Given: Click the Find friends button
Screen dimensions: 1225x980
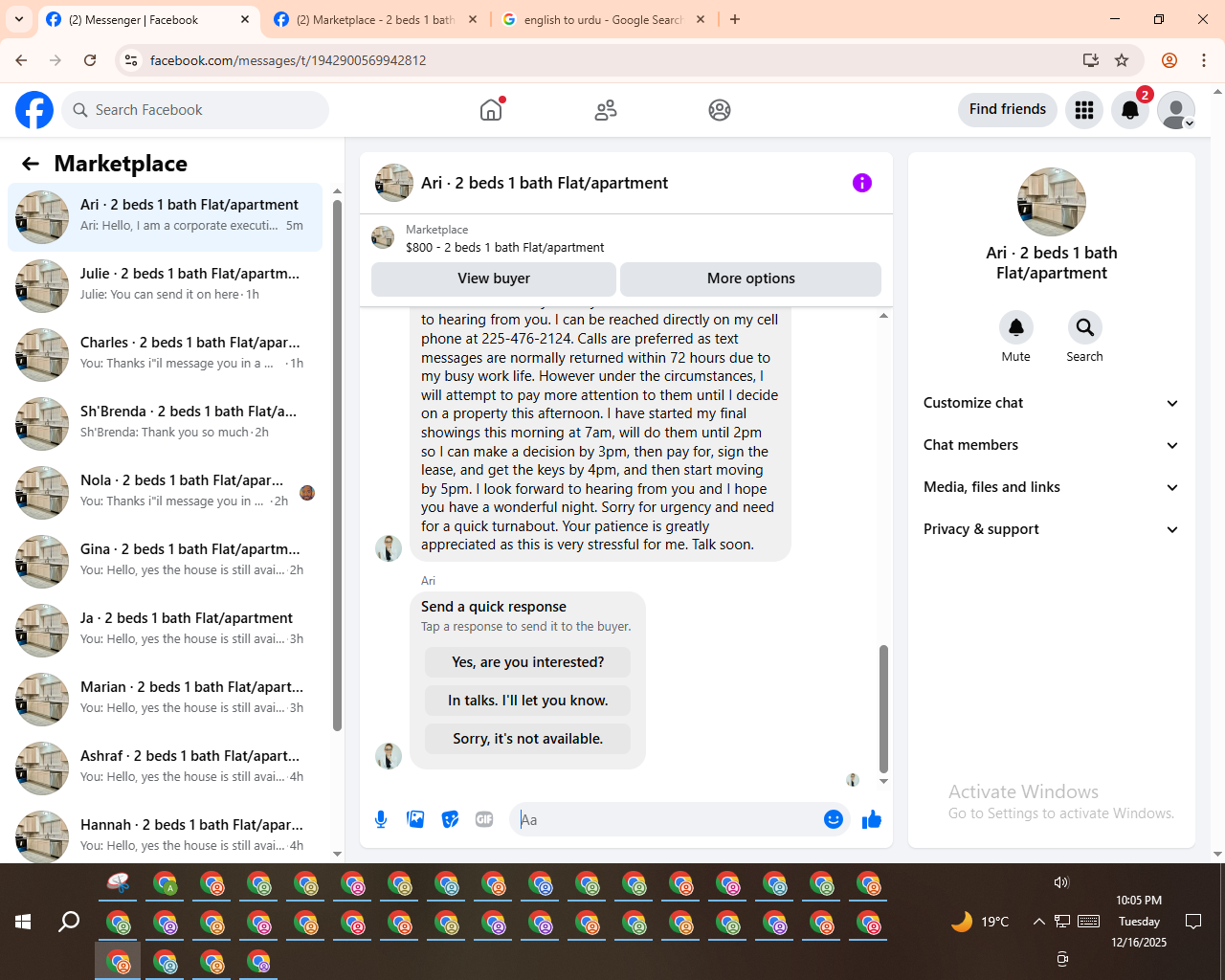Looking at the screenshot, I should (x=1008, y=110).
